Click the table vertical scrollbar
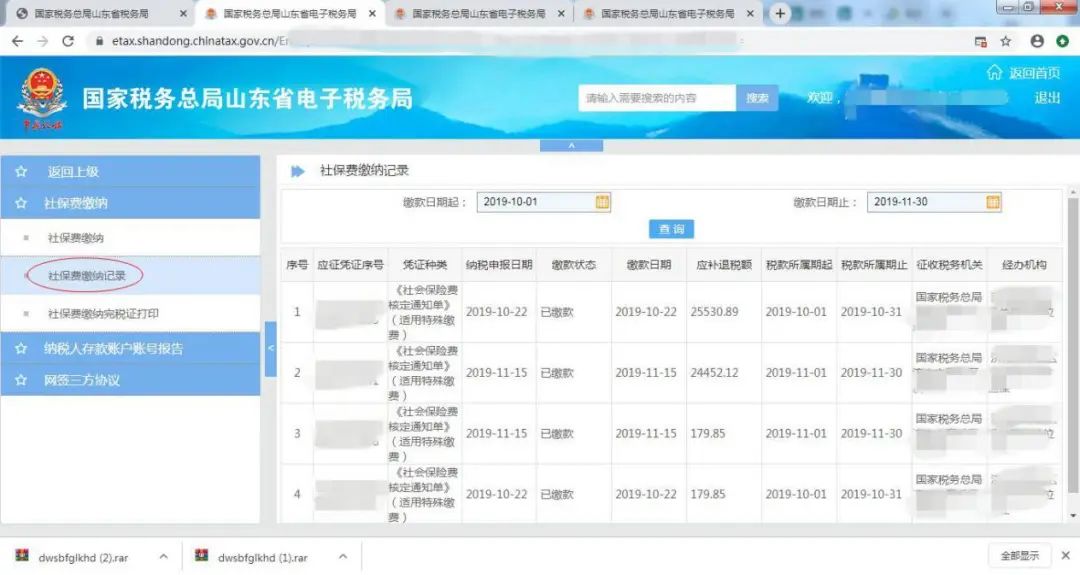 pyautogui.click(x=1072, y=344)
